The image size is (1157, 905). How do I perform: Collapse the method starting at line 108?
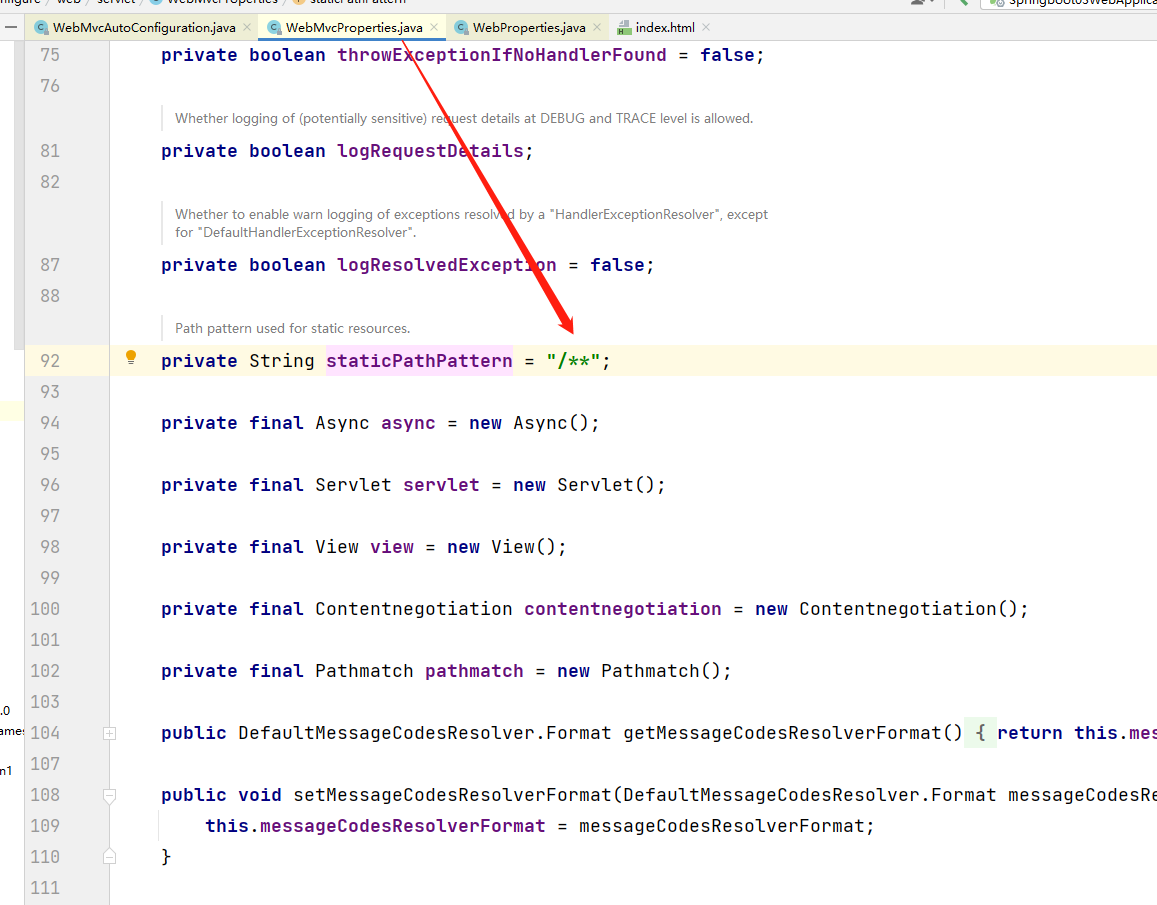pyautogui.click(x=109, y=796)
